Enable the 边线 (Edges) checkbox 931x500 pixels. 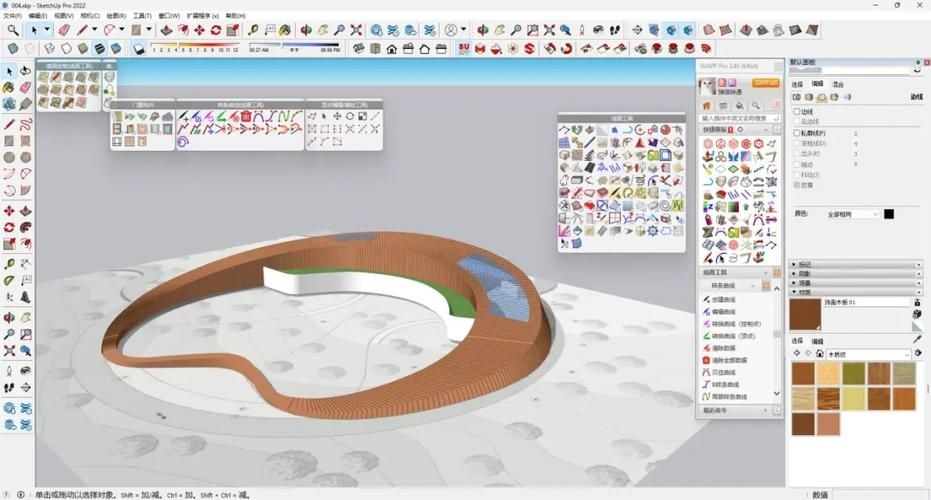pos(797,112)
